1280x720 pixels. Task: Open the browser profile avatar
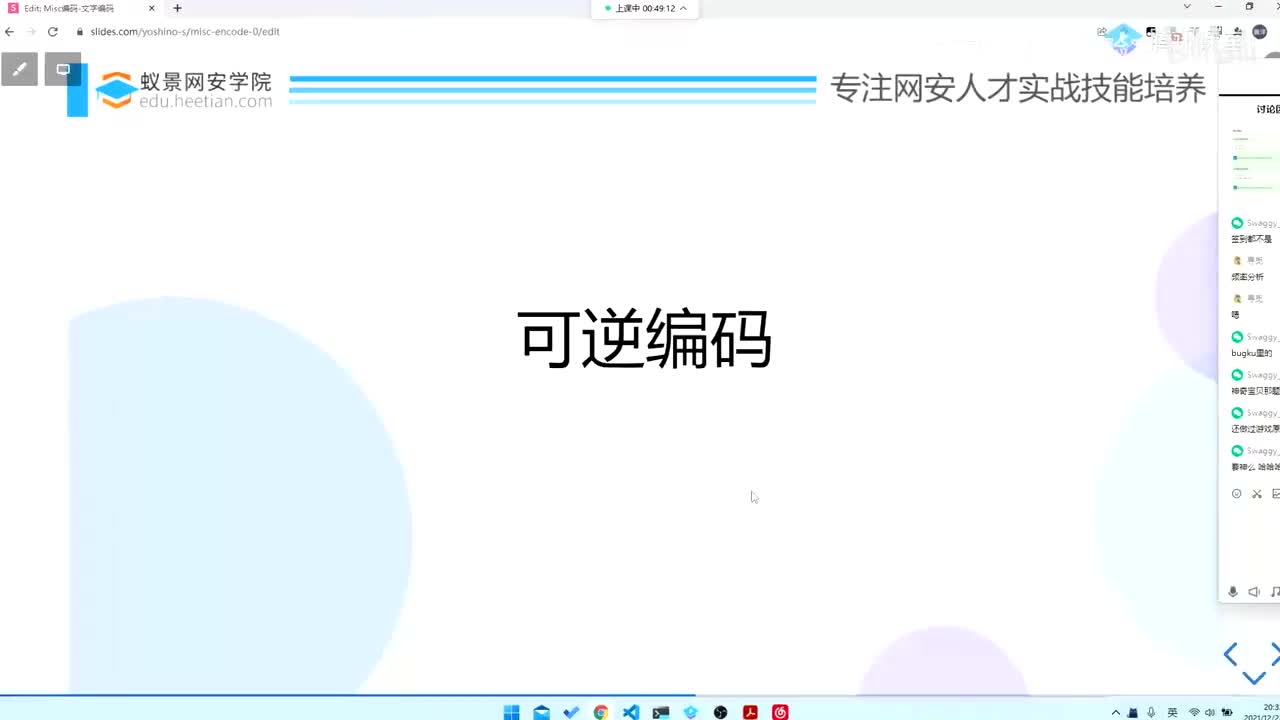tap(1260, 32)
